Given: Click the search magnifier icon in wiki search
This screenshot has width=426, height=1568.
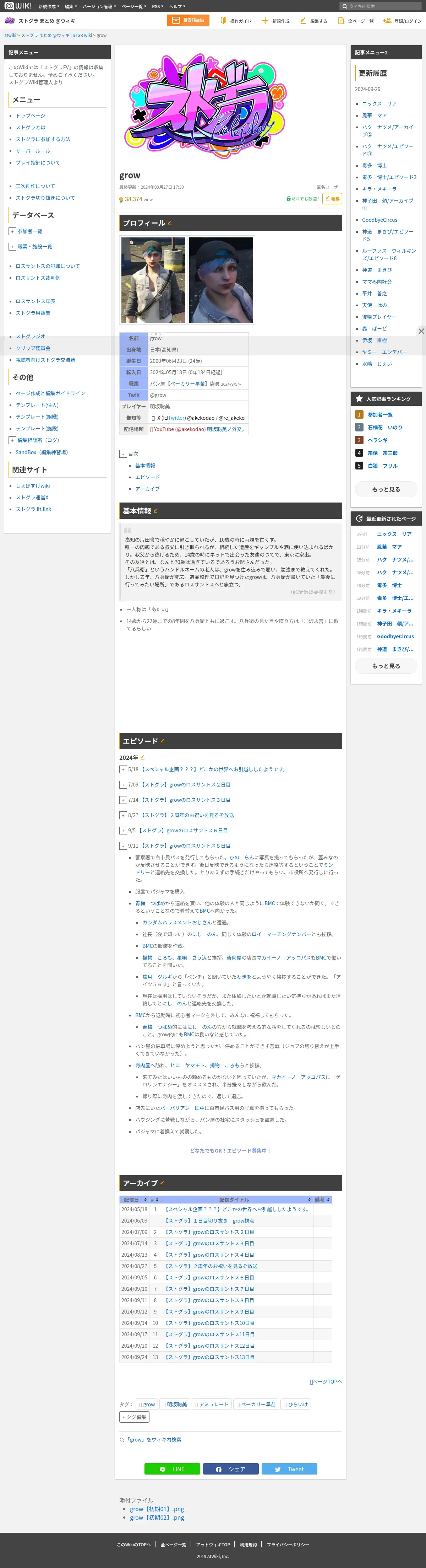Looking at the screenshot, I should pyautogui.click(x=345, y=6).
